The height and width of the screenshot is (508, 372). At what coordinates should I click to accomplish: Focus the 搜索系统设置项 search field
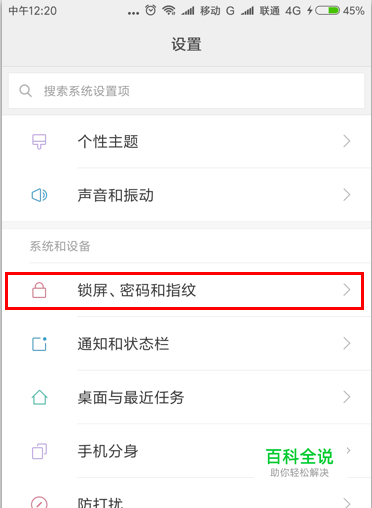[x=186, y=91]
